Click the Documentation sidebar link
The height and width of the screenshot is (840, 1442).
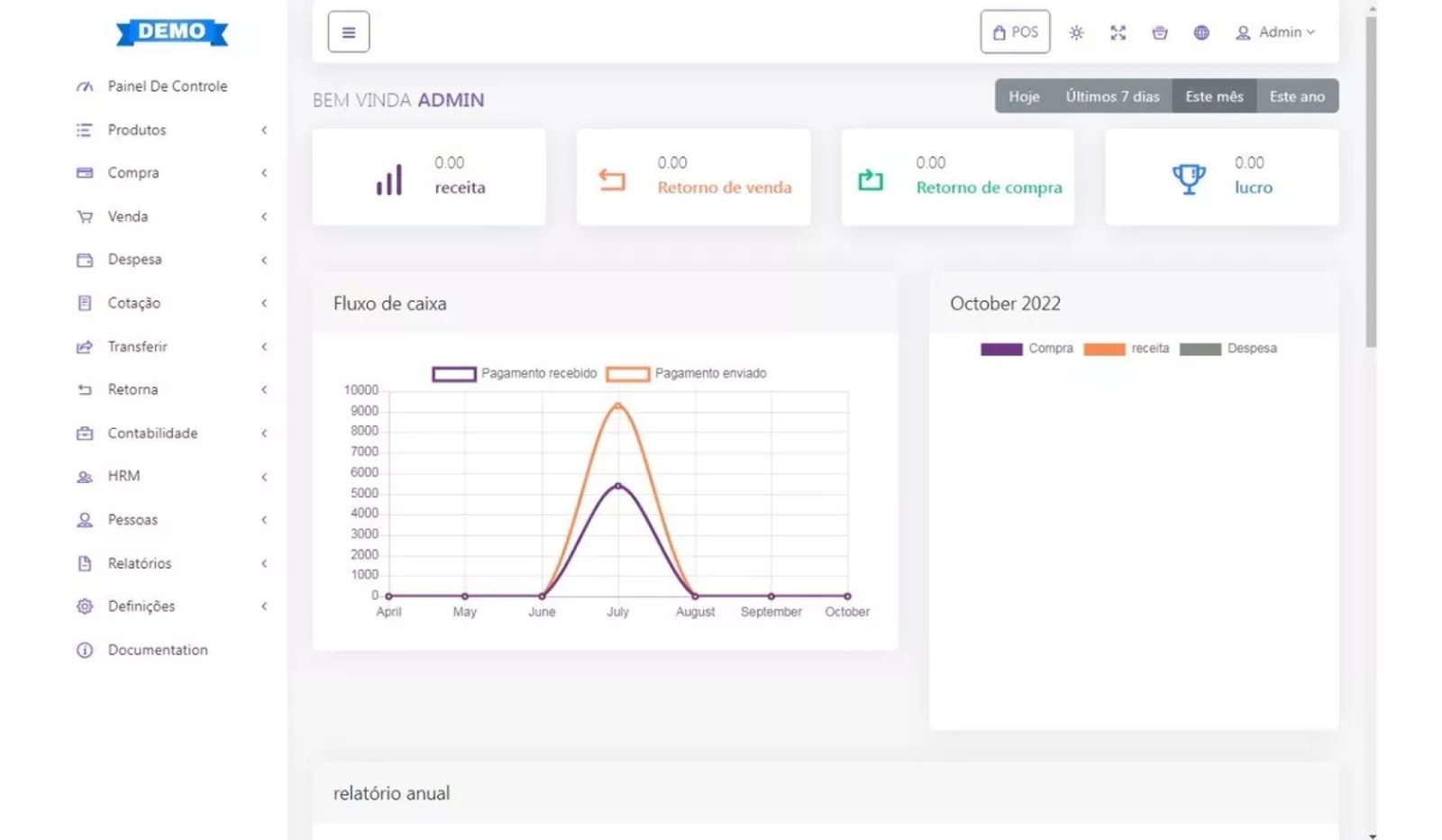coord(157,650)
